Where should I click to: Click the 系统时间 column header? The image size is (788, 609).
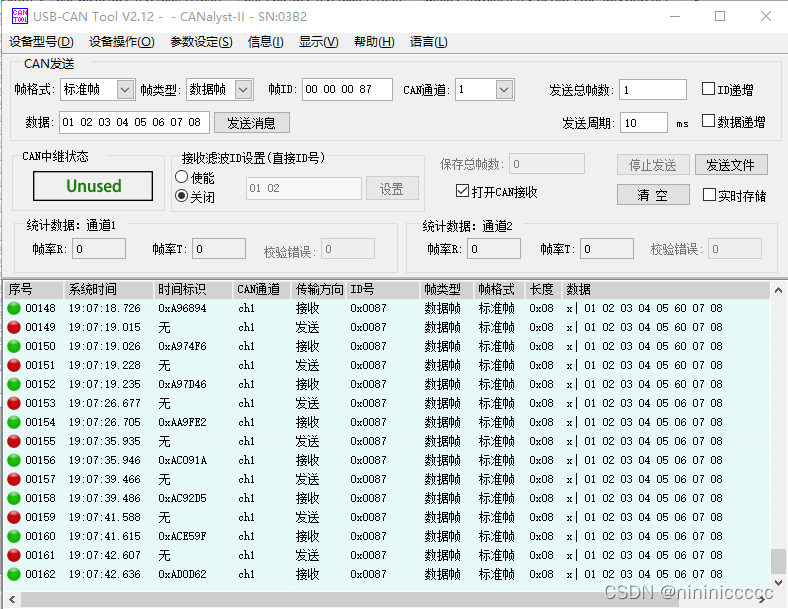(x=108, y=289)
